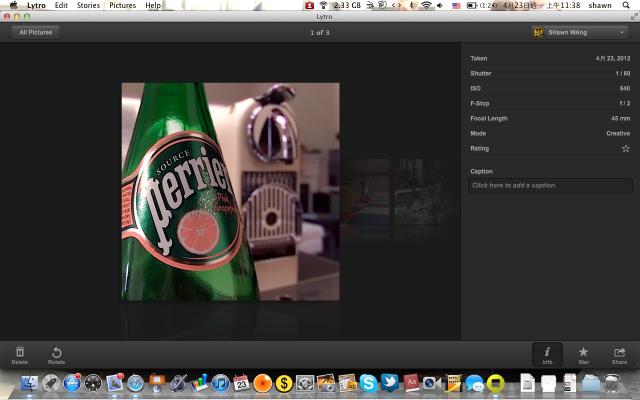Open the yellow dollar sign app
The image size is (640, 400).
click(284, 383)
